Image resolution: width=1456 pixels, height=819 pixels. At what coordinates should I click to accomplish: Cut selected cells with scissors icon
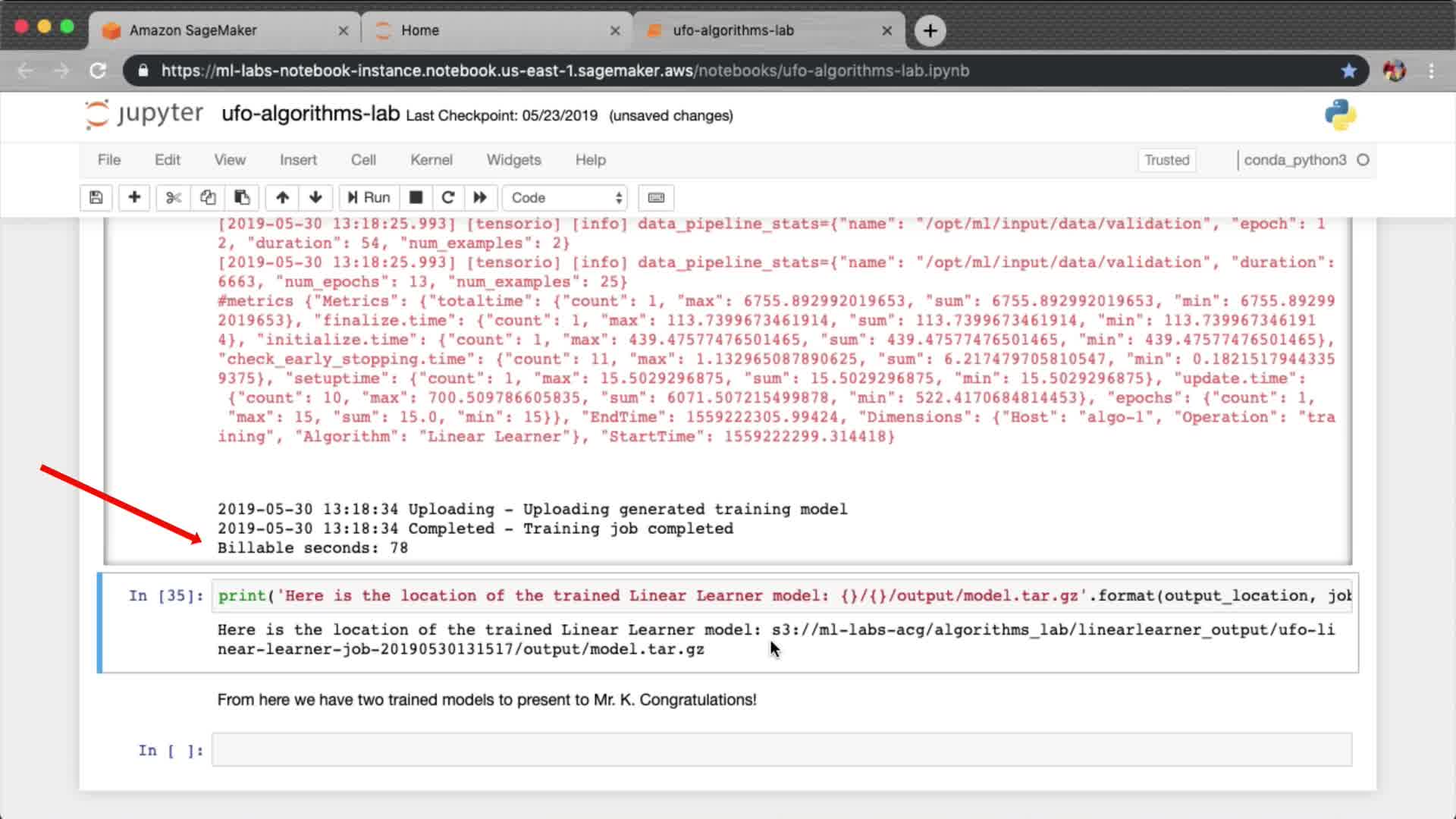coord(174,198)
